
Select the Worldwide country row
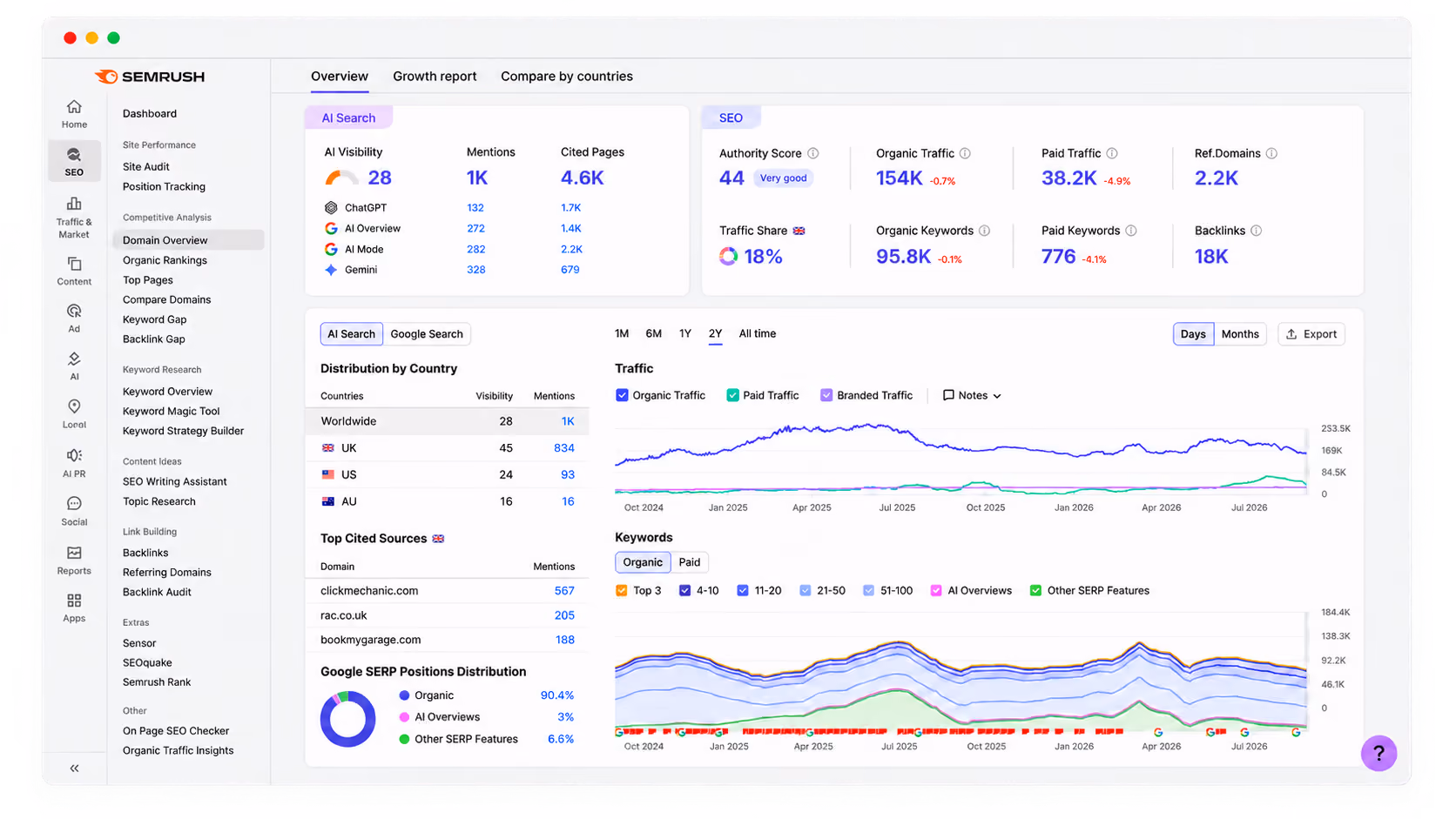click(x=448, y=421)
